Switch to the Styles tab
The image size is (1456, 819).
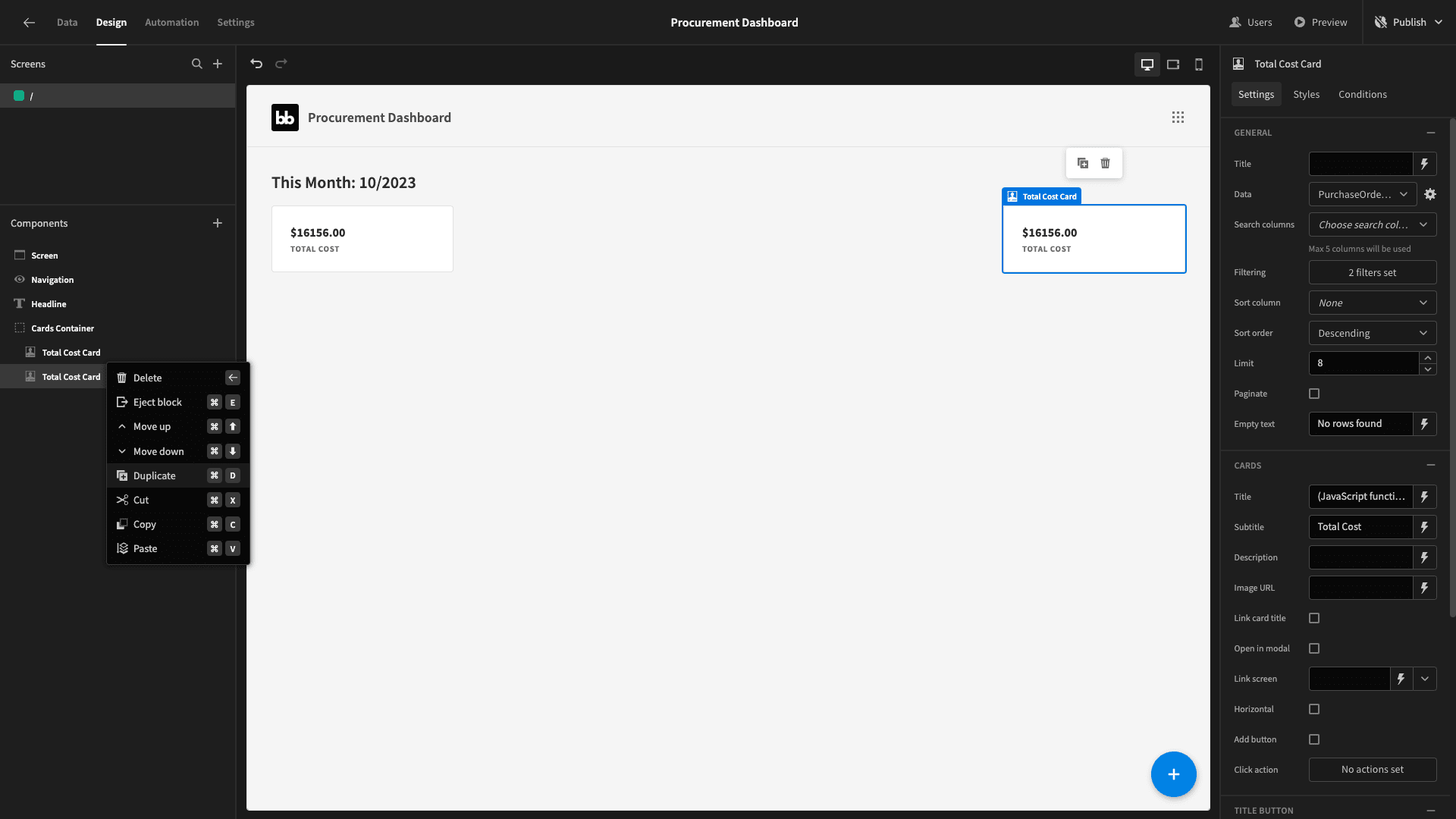point(1306,94)
